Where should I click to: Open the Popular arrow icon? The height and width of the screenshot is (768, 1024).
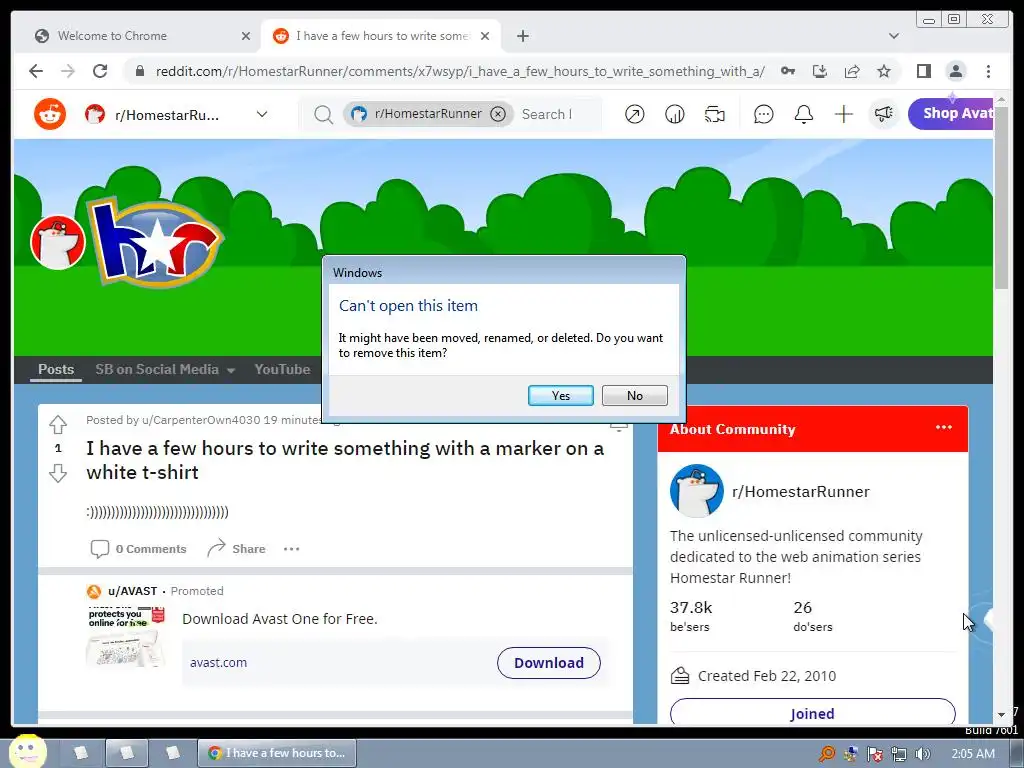tap(634, 114)
